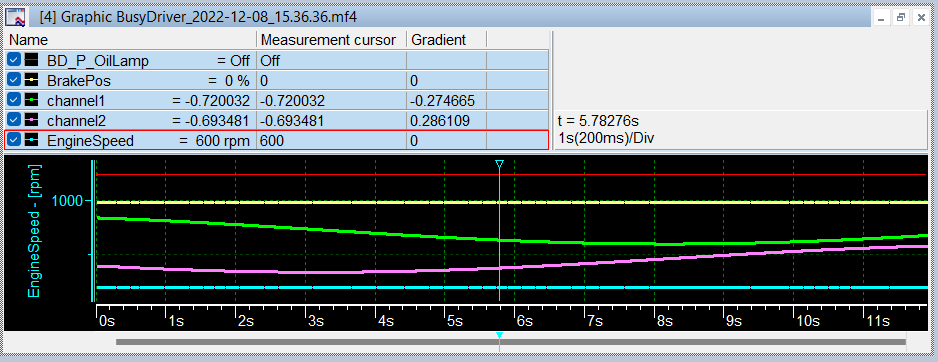Click the Graphic window icon in title bar
This screenshot has width=938, height=362.
tap(16, 17)
